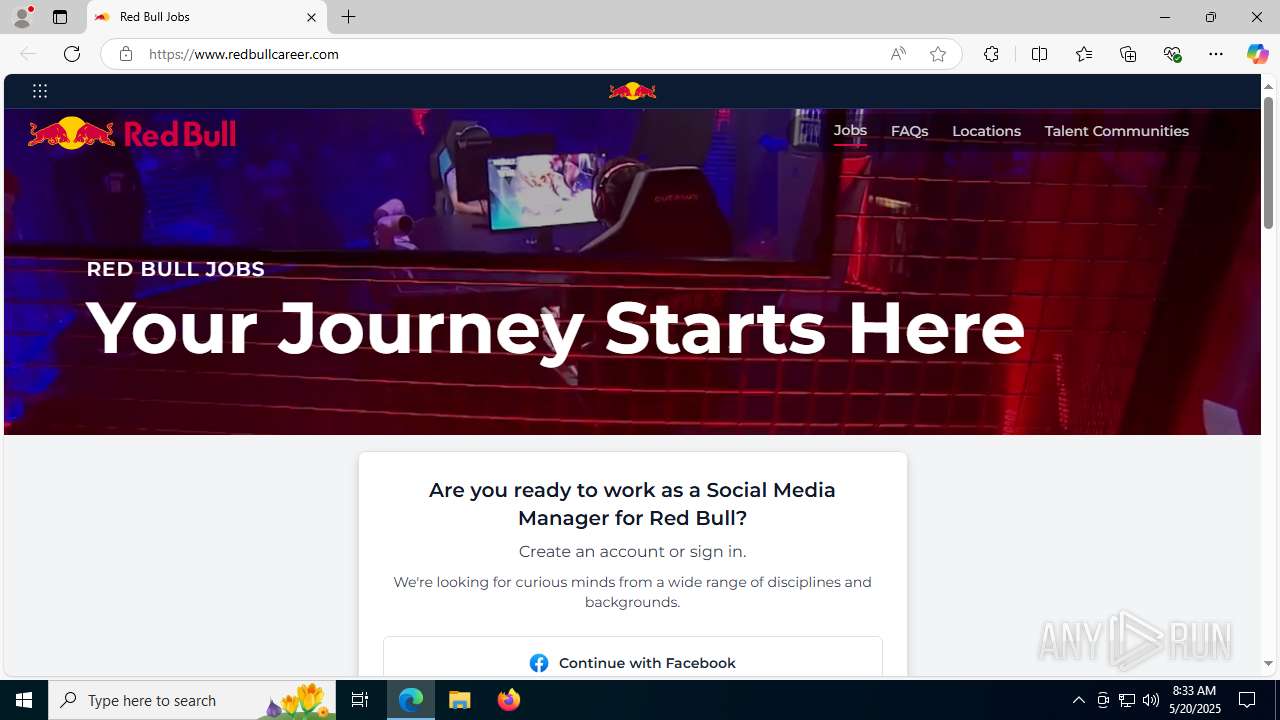Click the browser profile icon
This screenshot has height=720, width=1280.
(22, 17)
